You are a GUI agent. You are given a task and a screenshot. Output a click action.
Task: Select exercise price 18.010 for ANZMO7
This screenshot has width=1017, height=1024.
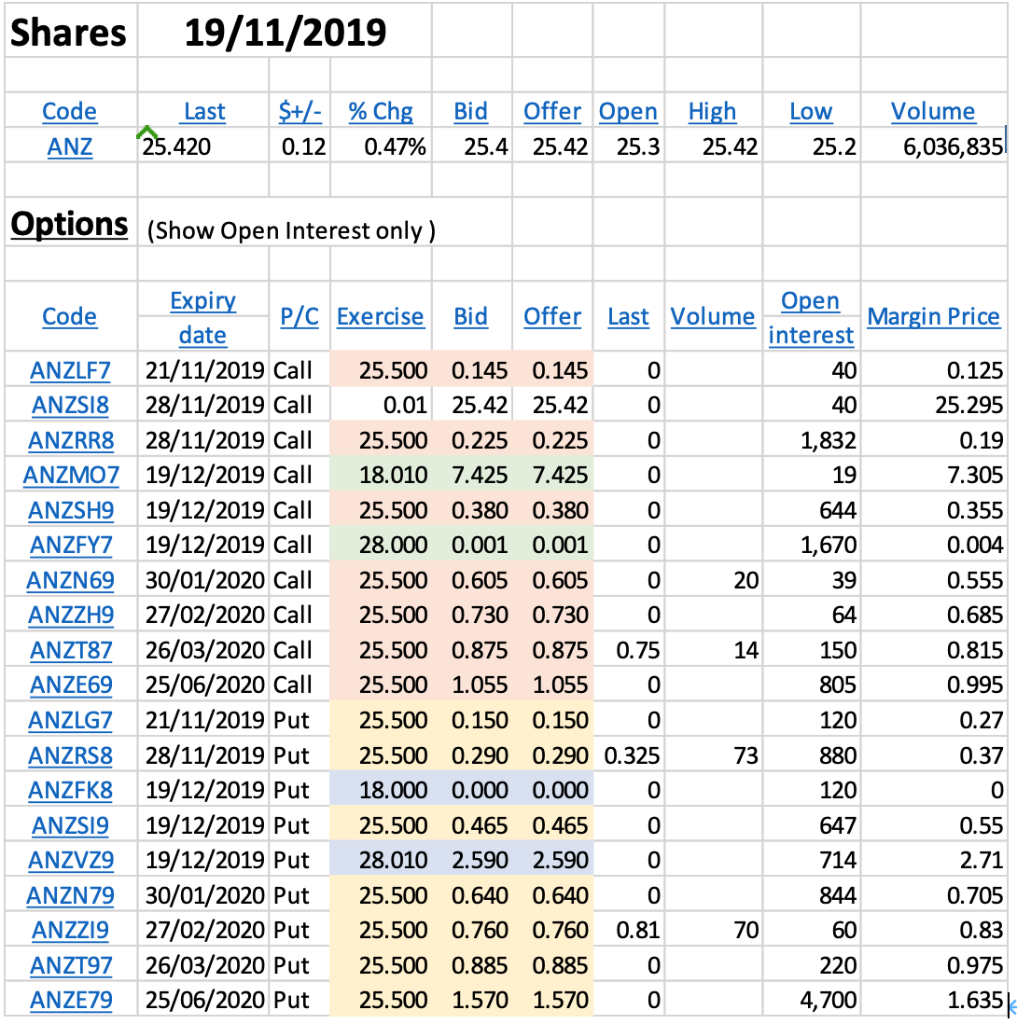coord(393,475)
